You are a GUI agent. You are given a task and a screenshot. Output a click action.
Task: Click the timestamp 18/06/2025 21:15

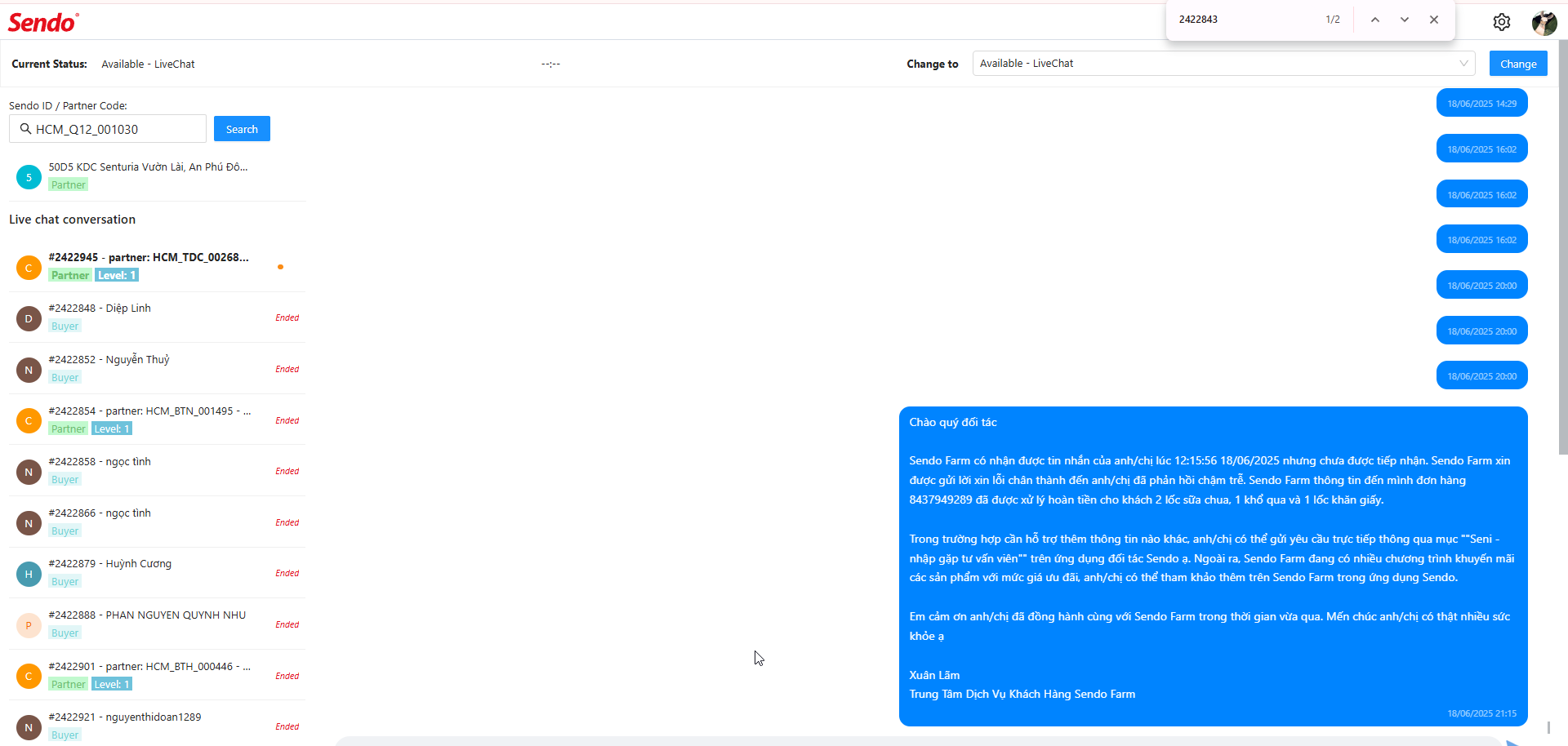click(x=1481, y=714)
